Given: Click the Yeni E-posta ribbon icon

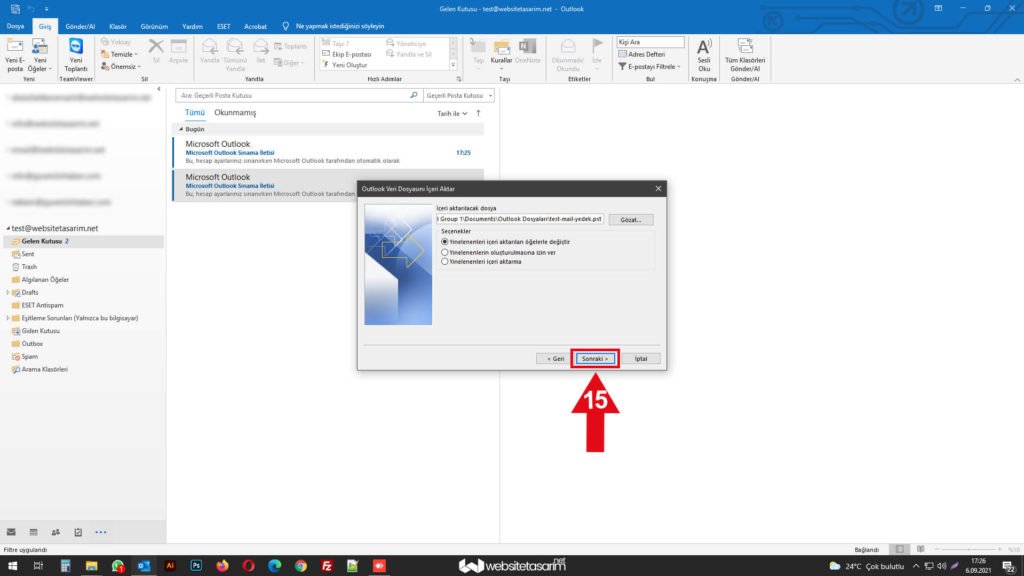Looking at the screenshot, I should tap(14, 52).
